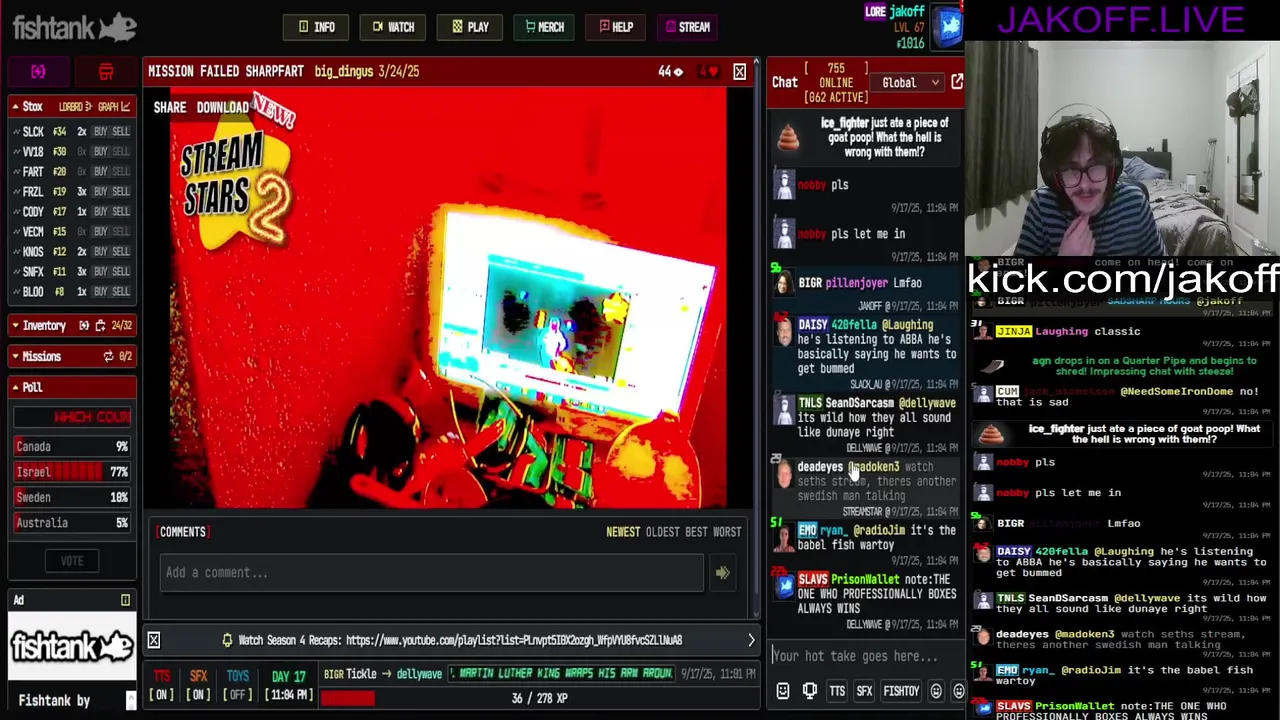The height and width of the screenshot is (720, 1280).
Task: Select the magenta item-craft tab icon
Action: coord(38,72)
